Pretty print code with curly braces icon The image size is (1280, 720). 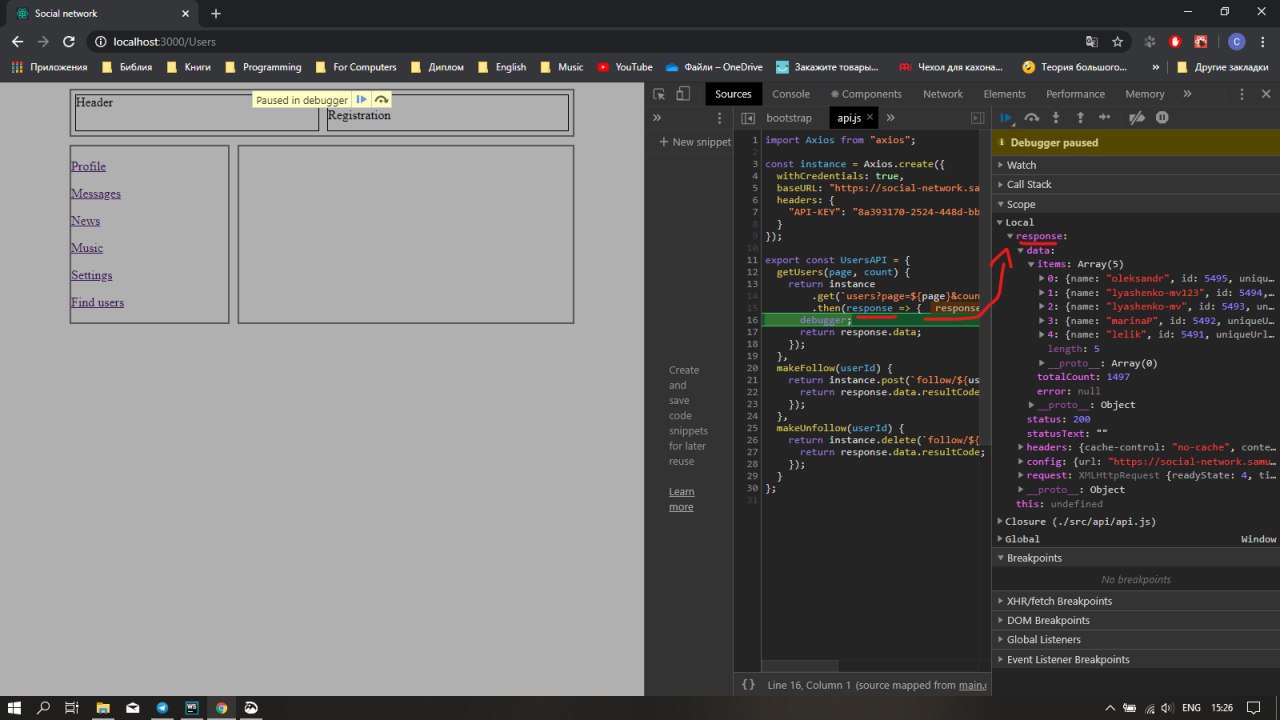point(748,685)
